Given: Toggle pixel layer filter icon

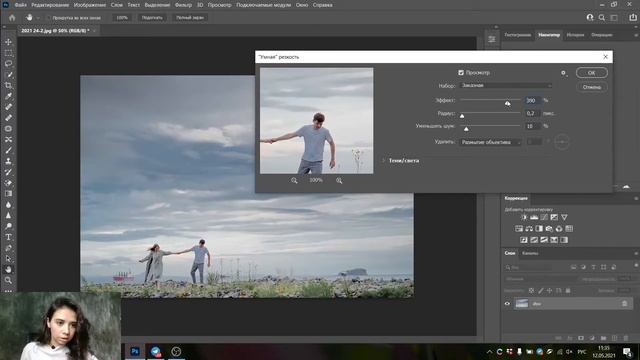Looking at the screenshot, I should pos(573,267).
